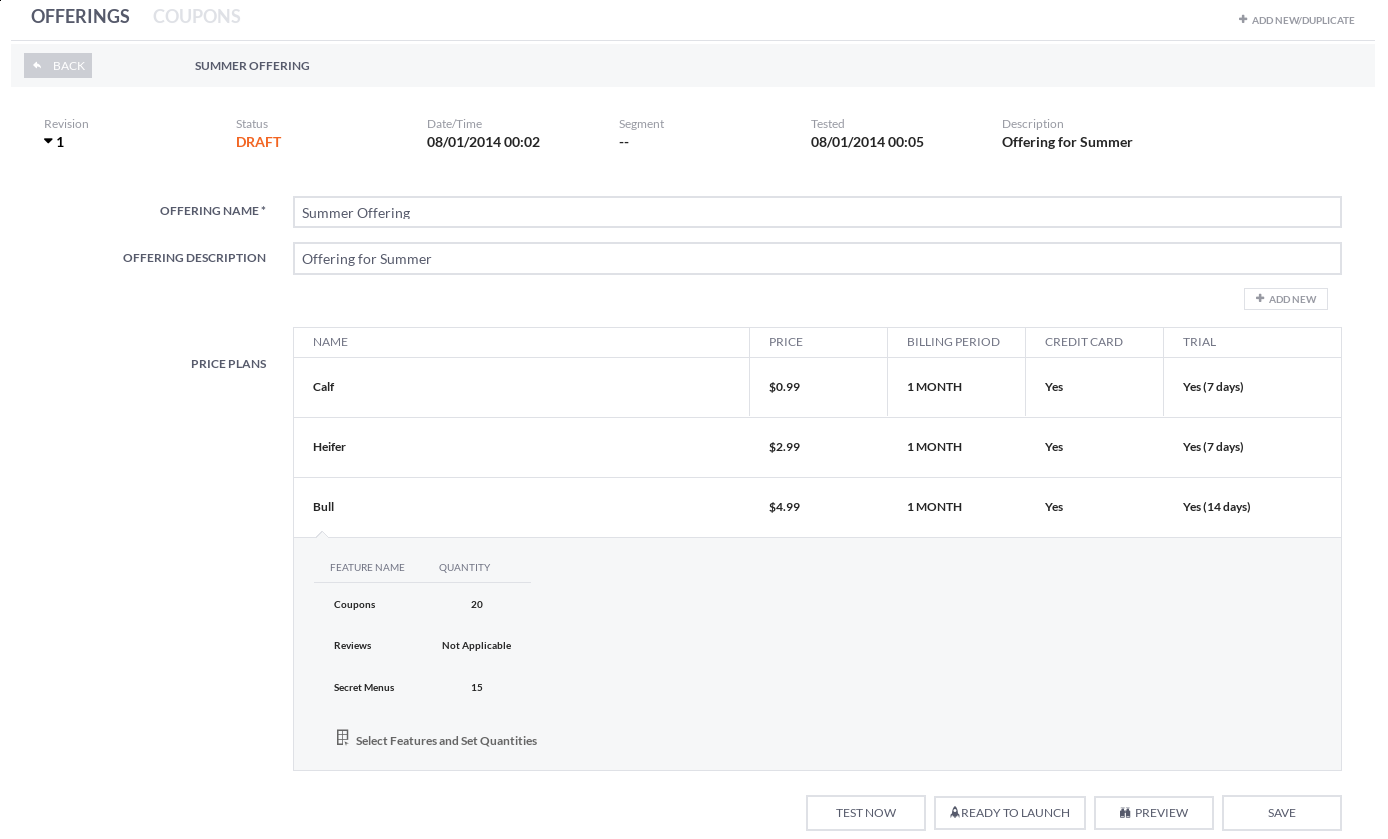Viewport: 1388px width, 839px height.
Task: Expand the Calf price plan row
Action: pos(323,387)
